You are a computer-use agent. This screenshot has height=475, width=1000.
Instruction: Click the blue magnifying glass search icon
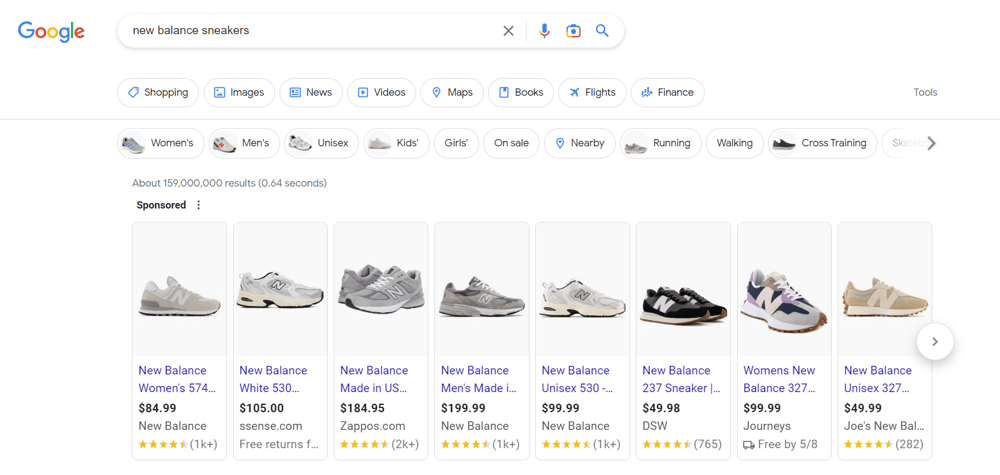602,31
